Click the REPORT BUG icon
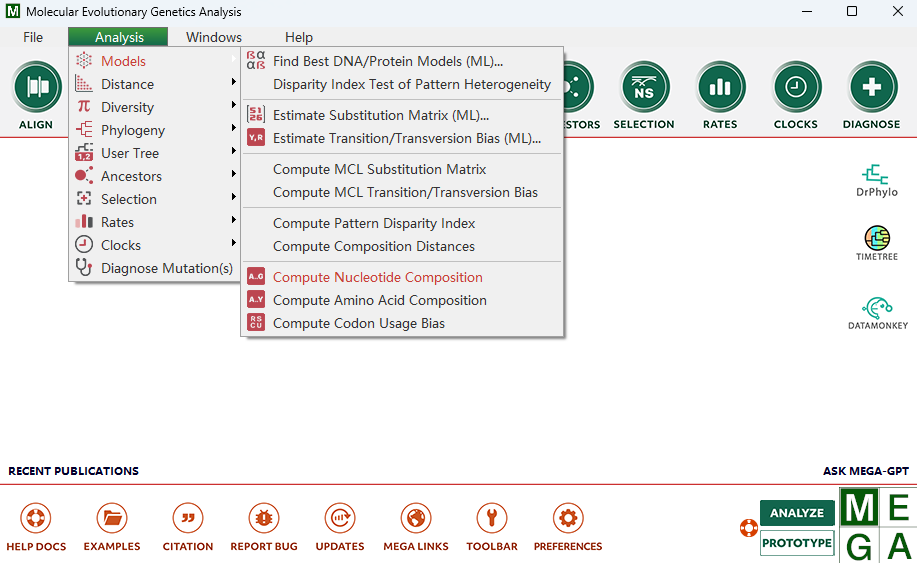This screenshot has width=917, height=563. 264,519
